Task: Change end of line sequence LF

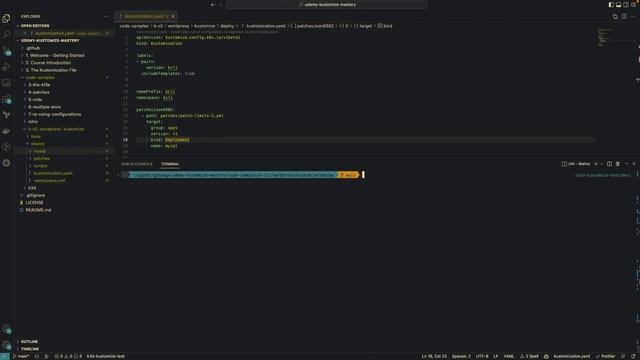Action: tap(496, 356)
